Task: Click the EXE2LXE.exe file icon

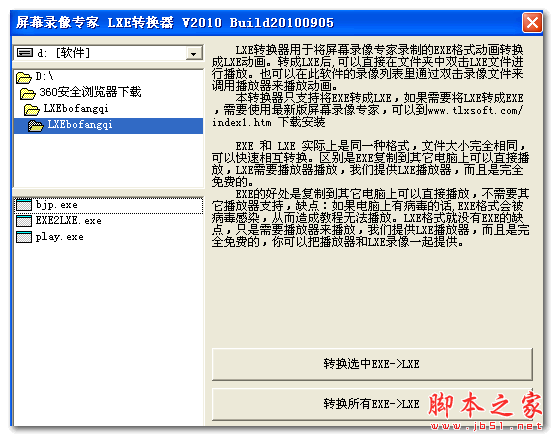Action: (24, 221)
